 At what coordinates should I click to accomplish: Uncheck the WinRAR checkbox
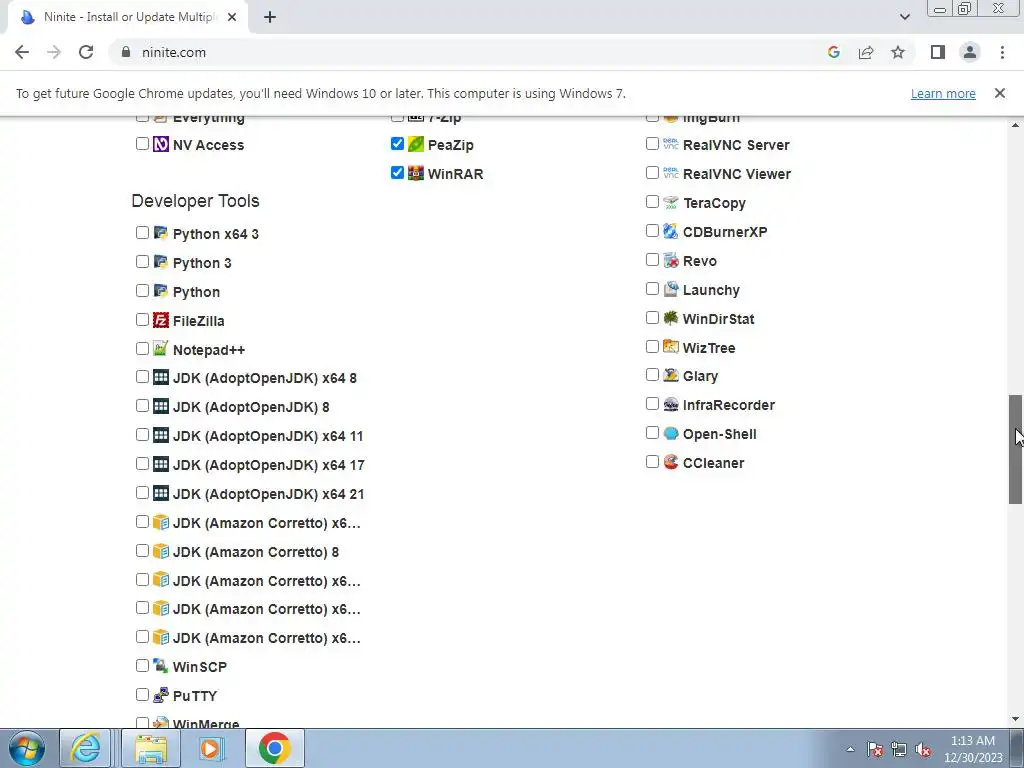(x=397, y=172)
